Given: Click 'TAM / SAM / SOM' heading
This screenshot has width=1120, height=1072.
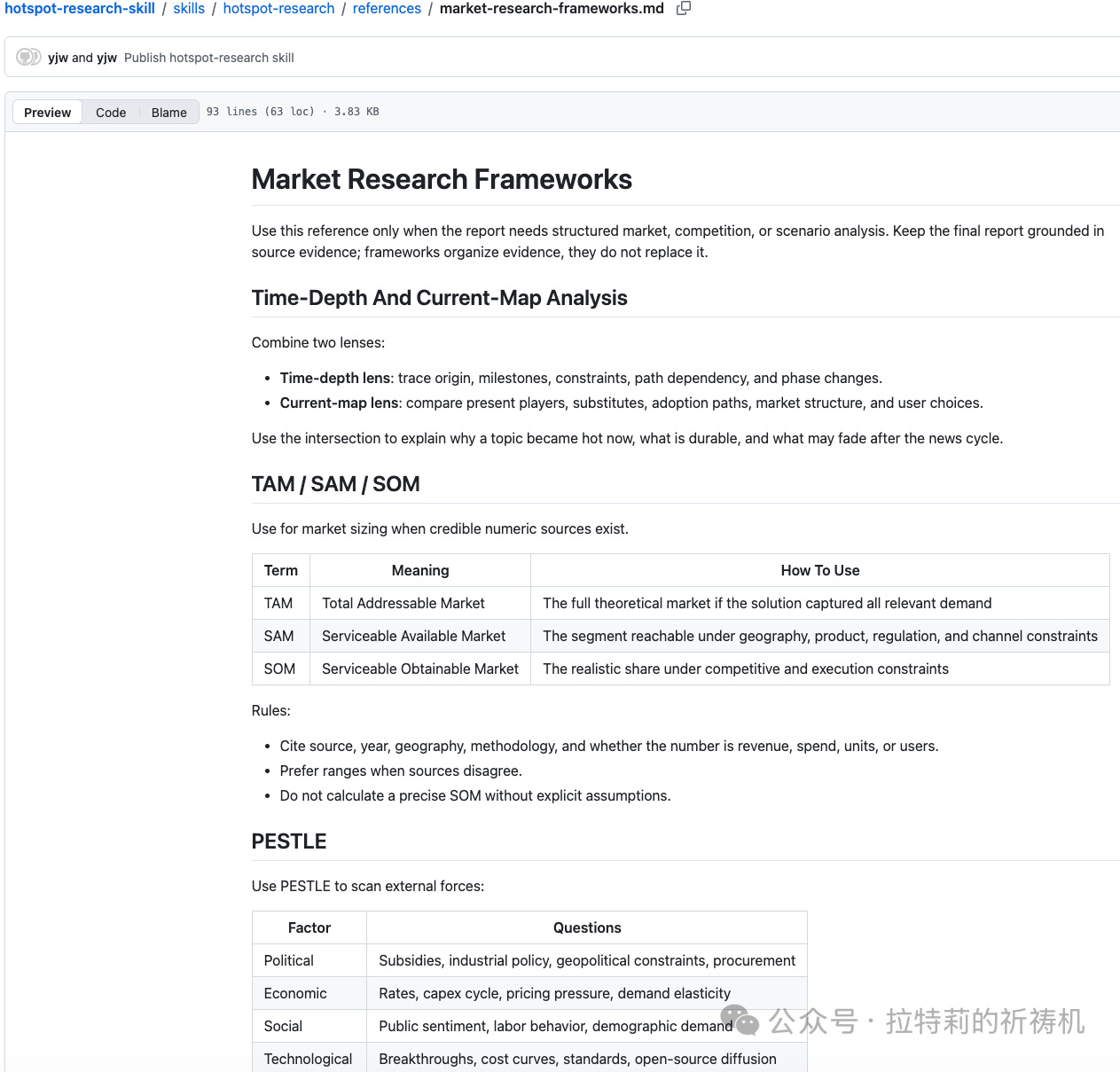Looking at the screenshot, I should tap(335, 484).
